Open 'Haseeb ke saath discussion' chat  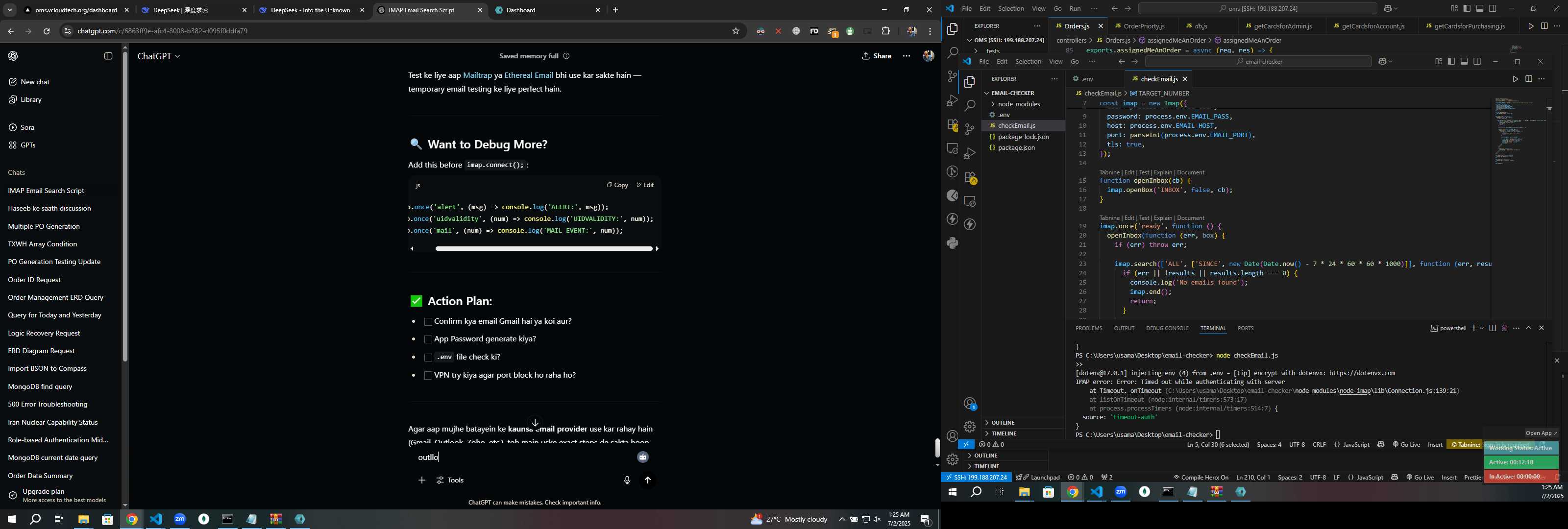click(x=49, y=209)
